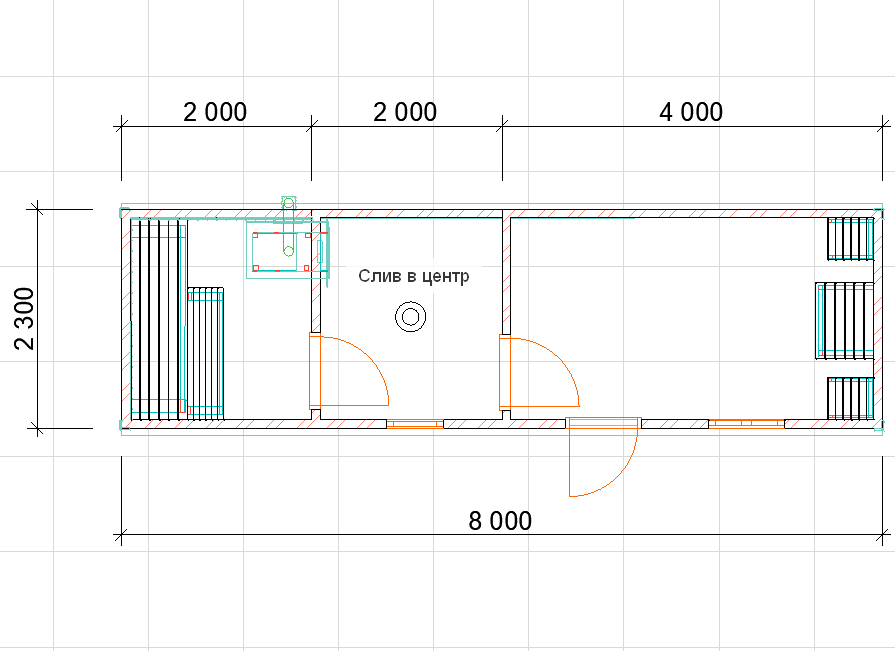Select the 8 000 overall length dimension

pyautogui.click(x=500, y=521)
